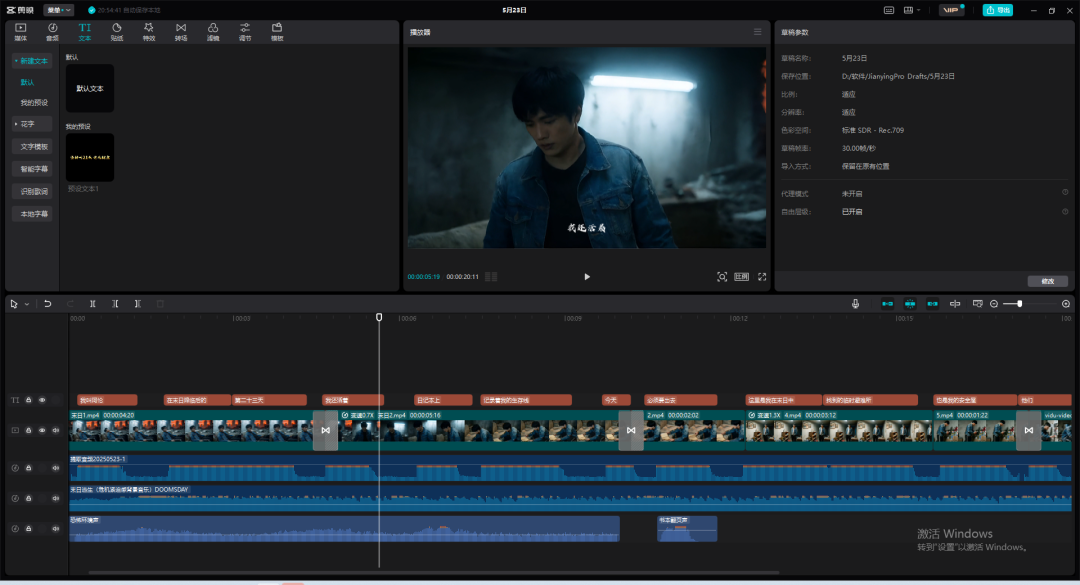Screen dimensions: 1080x585
Task: Select the 今天 text clip
Action: coord(616,400)
